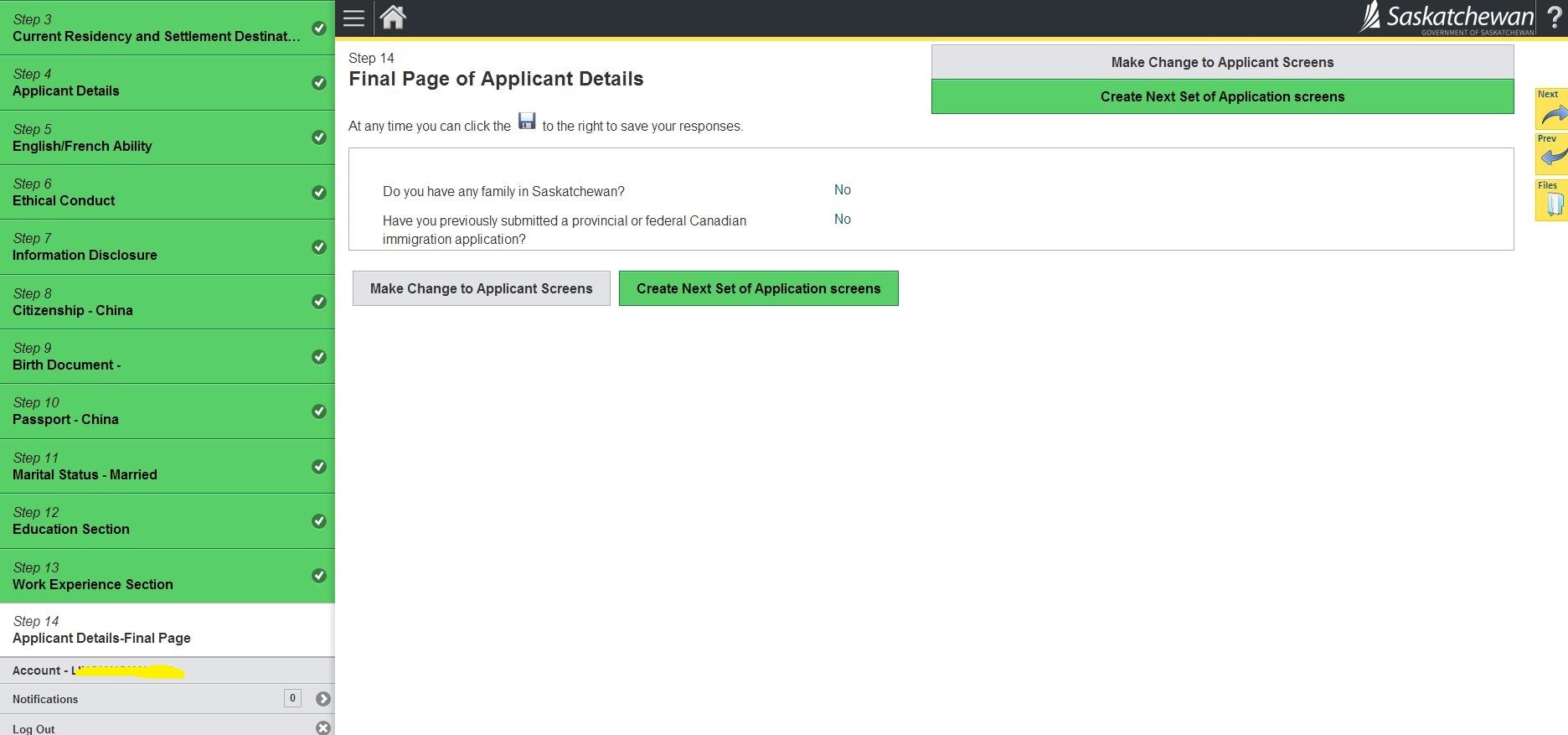Click lower Make Change to Applicant Screens
Screen dimensions: 1568x735
click(481, 288)
